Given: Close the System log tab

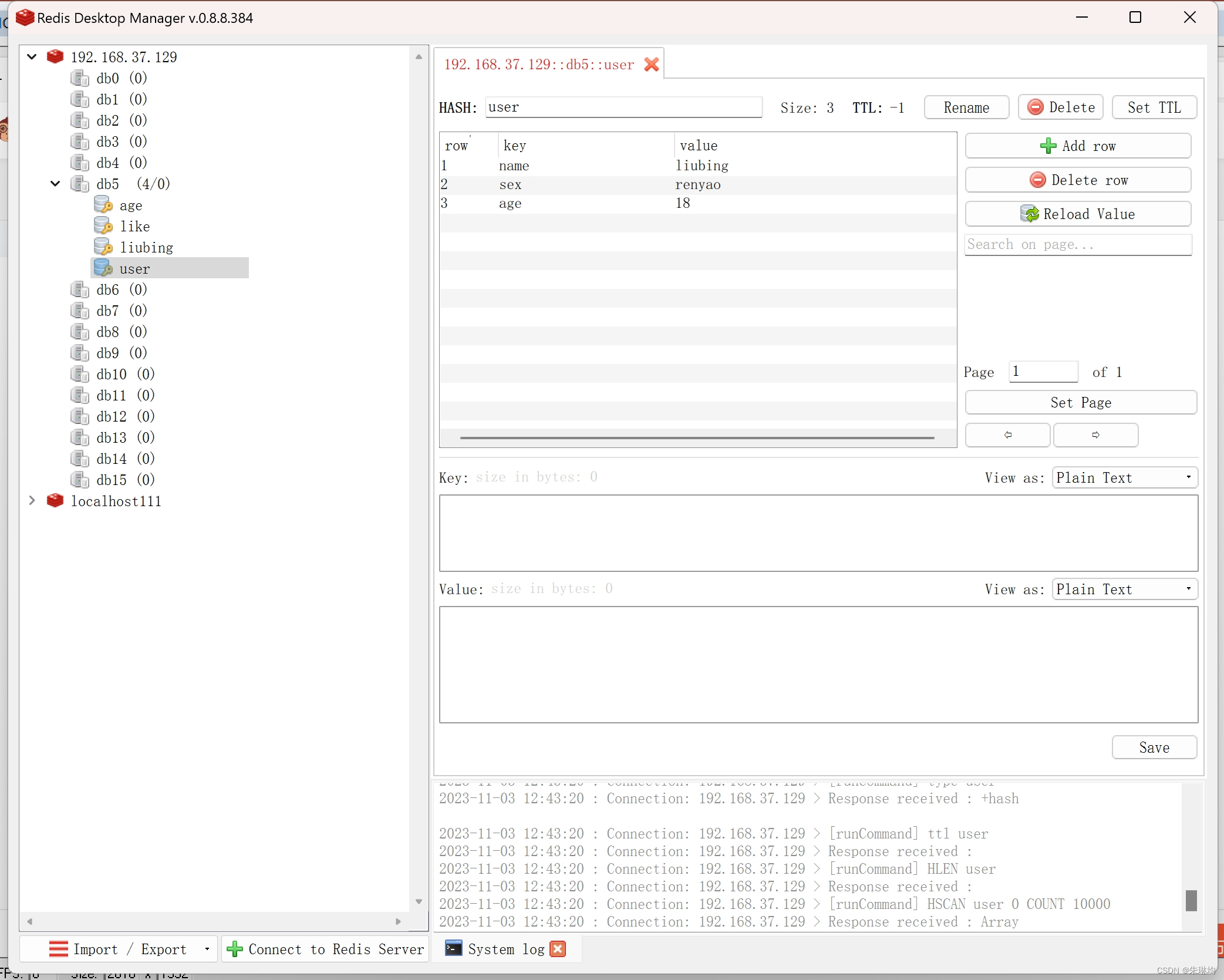Looking at the screenshot, I should 558,949.
